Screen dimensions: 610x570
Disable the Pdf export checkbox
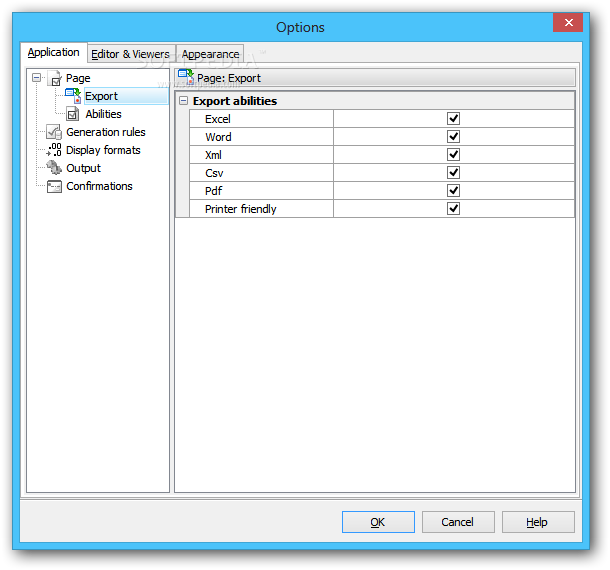tap(453, 191)
